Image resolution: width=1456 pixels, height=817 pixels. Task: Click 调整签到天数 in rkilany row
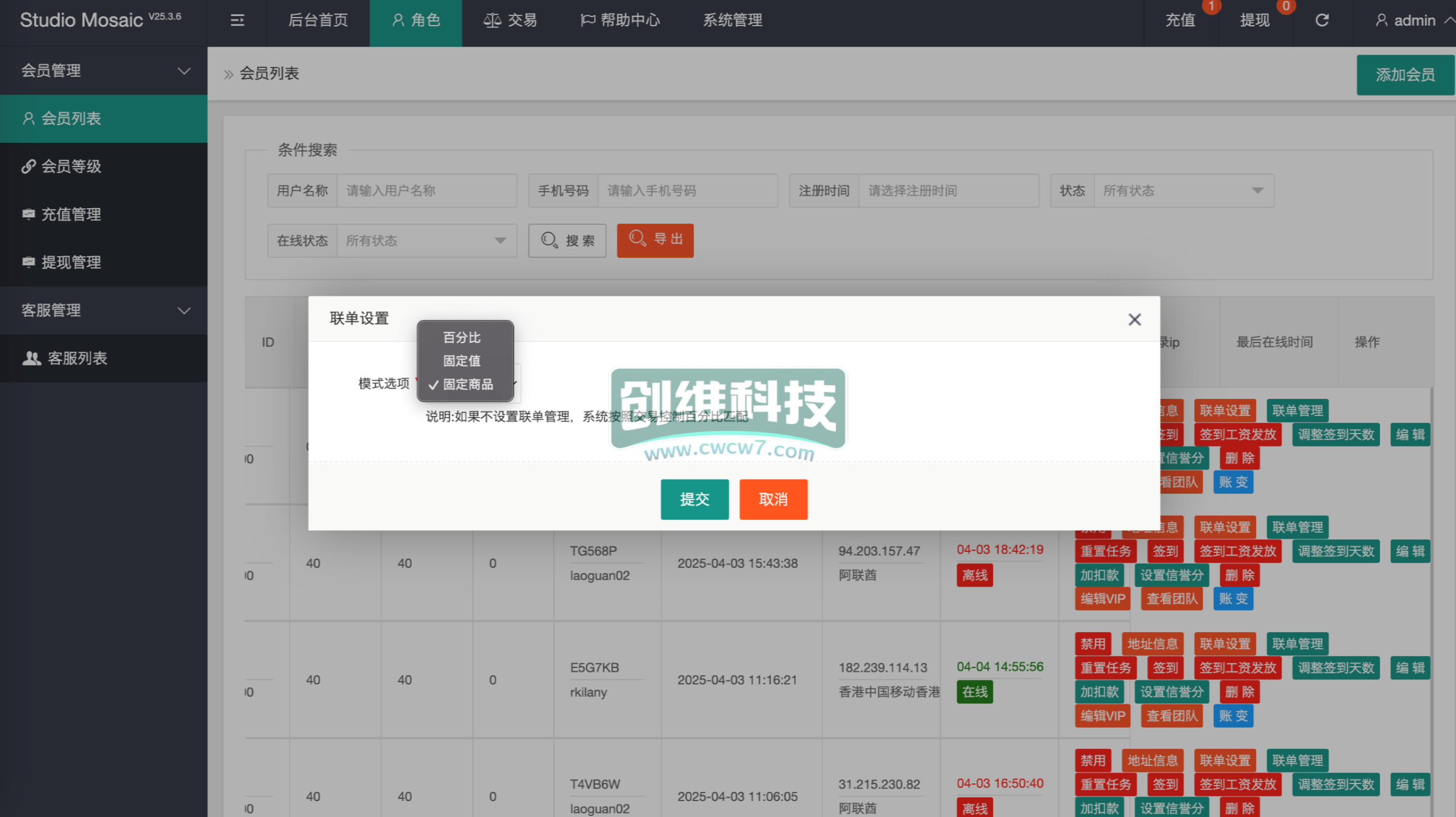1336,668
